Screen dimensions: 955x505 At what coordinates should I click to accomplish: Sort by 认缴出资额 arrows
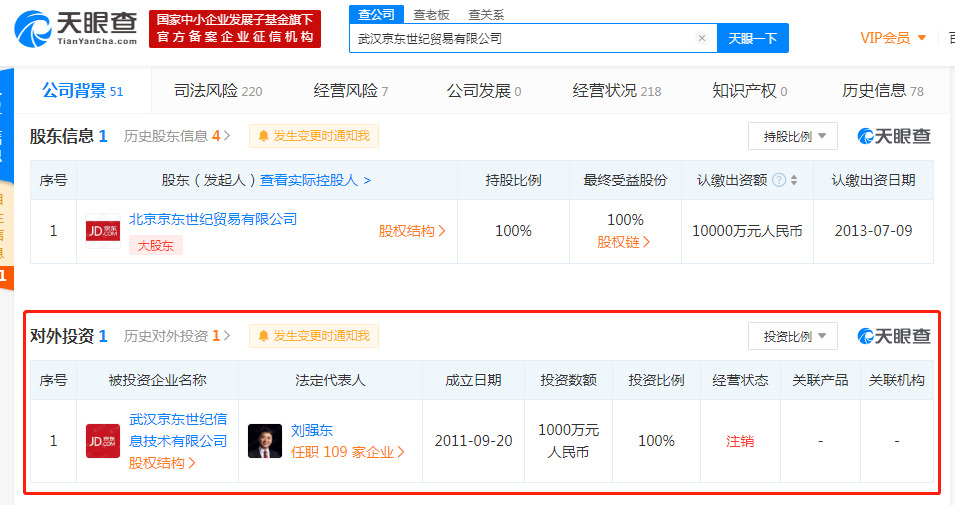pyautogui.click(x=794, y=180)
